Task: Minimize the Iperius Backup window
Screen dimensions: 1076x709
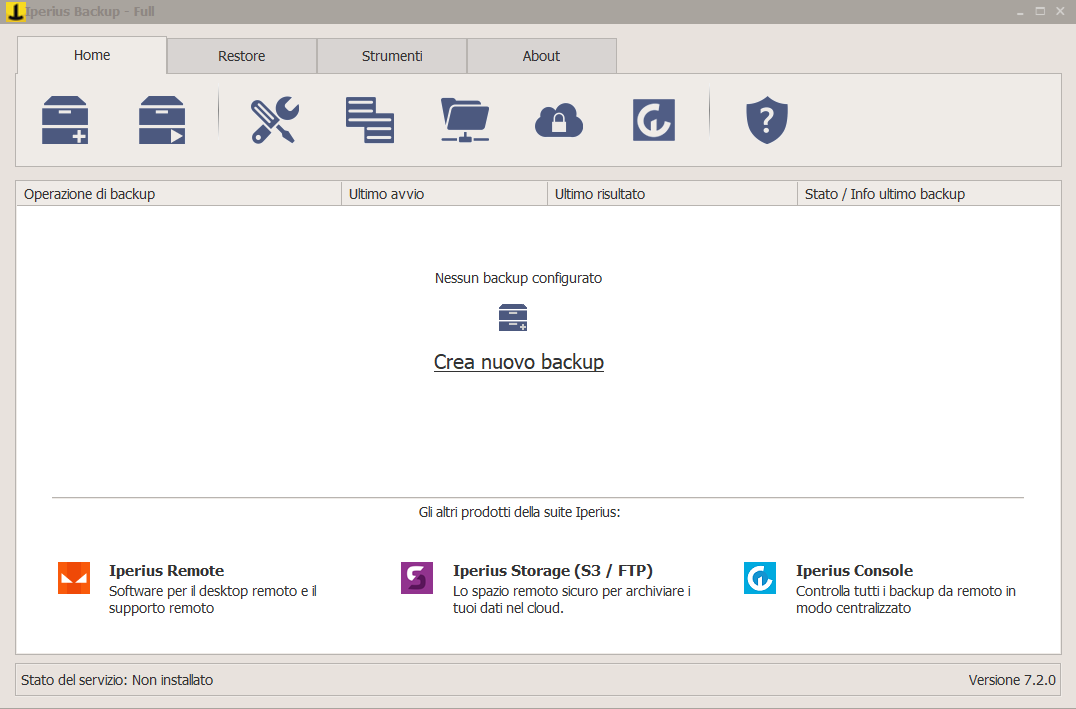Action: click(1020, 12)
